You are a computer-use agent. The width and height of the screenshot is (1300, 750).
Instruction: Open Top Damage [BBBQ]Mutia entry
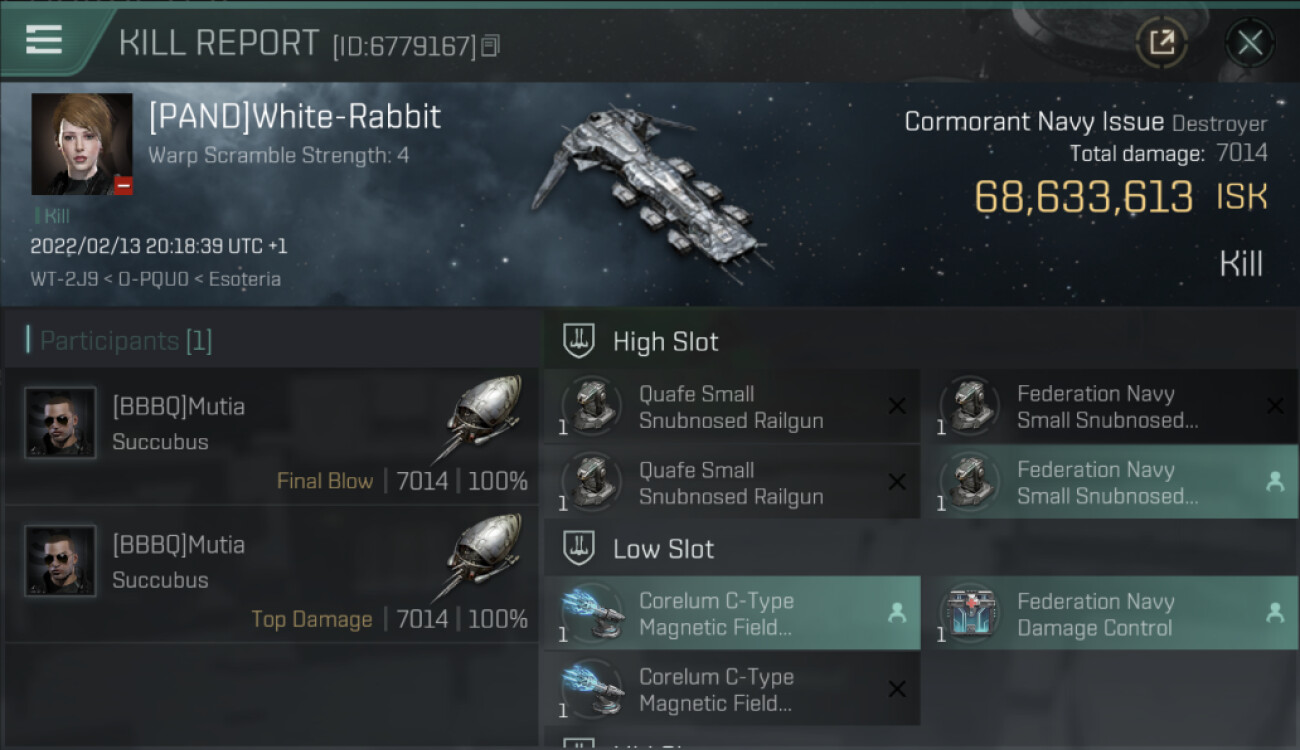272,575
